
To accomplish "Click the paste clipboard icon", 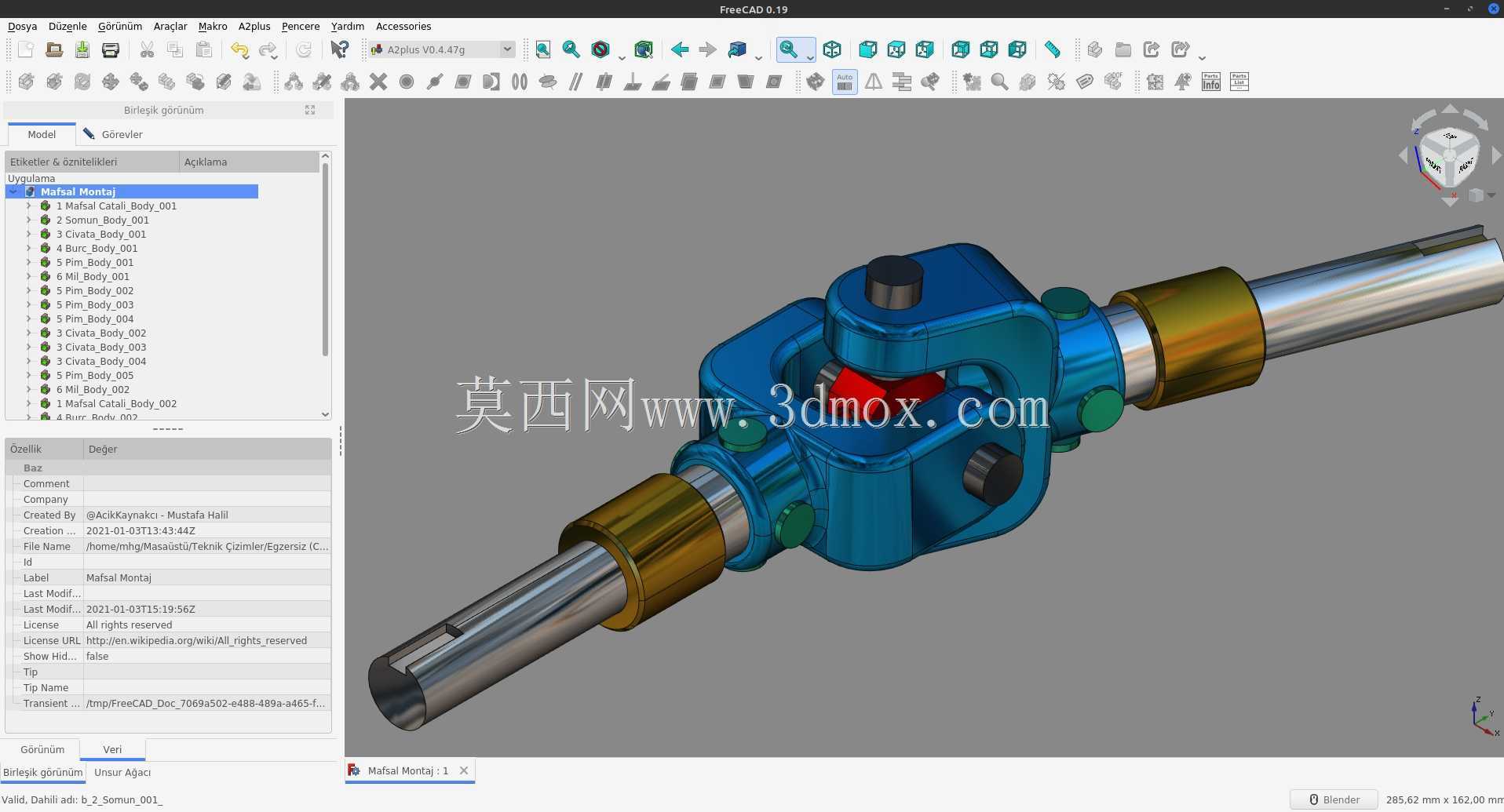I will (203, 50).
